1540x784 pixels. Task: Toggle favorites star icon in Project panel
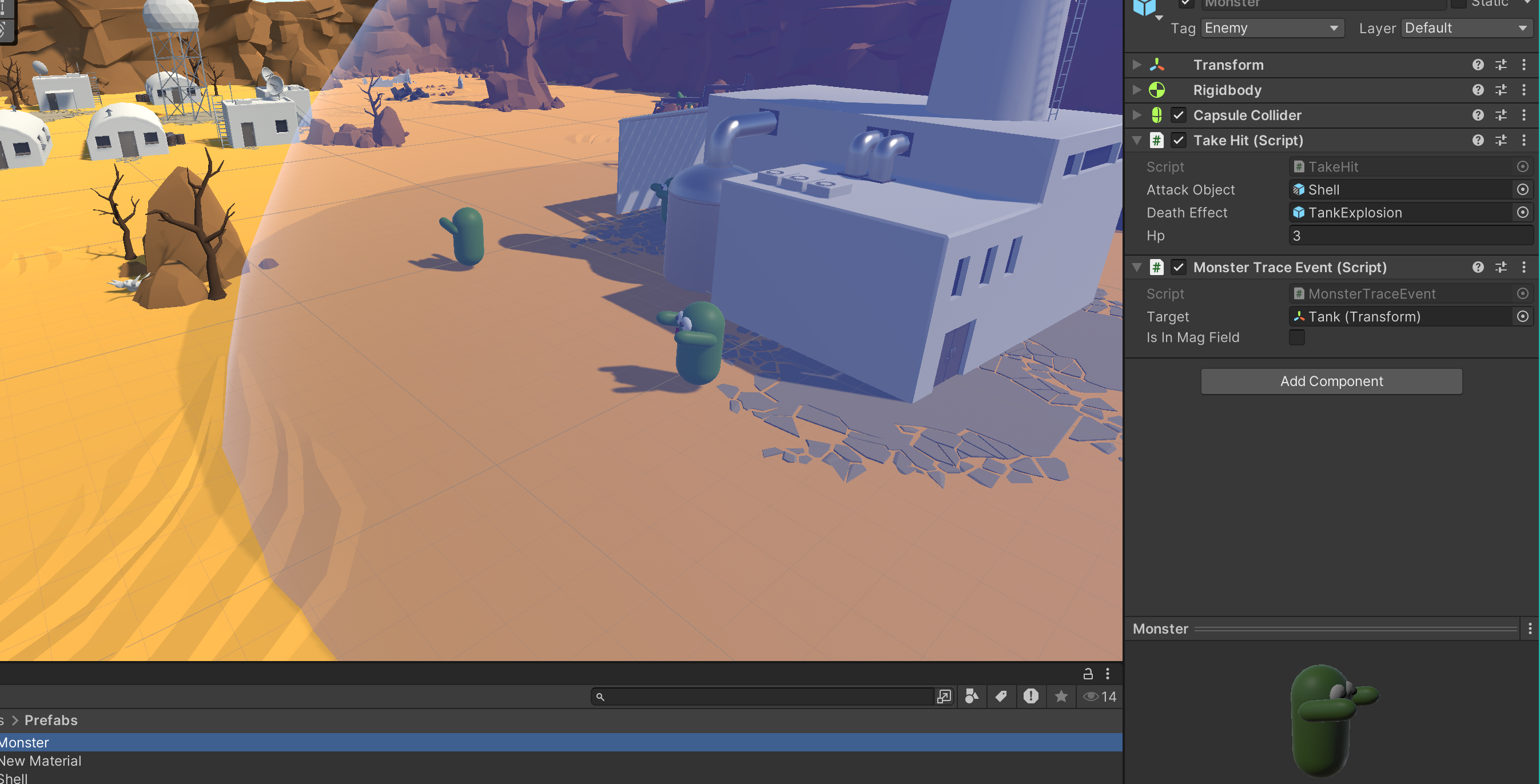1061,696
